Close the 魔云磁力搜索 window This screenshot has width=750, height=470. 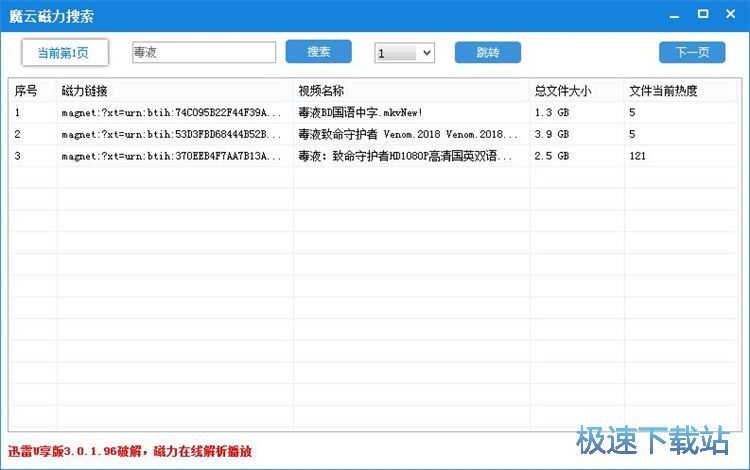pyautogui.click(x=730, y=14)
